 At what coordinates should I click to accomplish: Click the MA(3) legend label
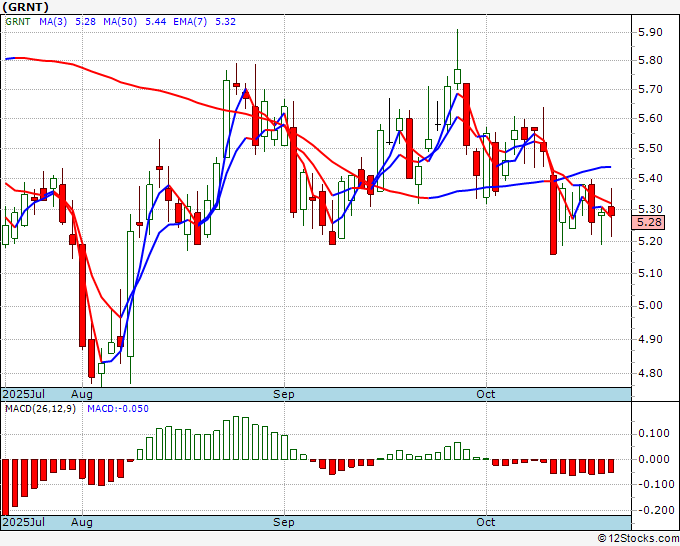[53, 22]
